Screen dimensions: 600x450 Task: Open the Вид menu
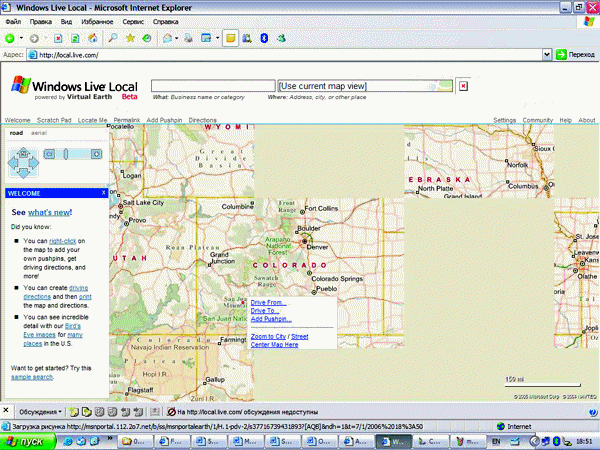[x=66, y=22]
